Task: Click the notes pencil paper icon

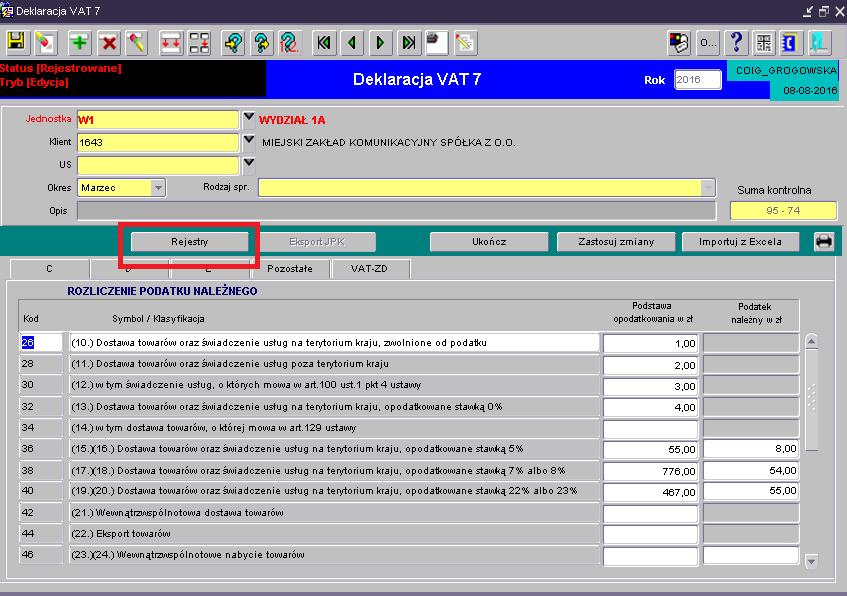Action: pos(465,42)
